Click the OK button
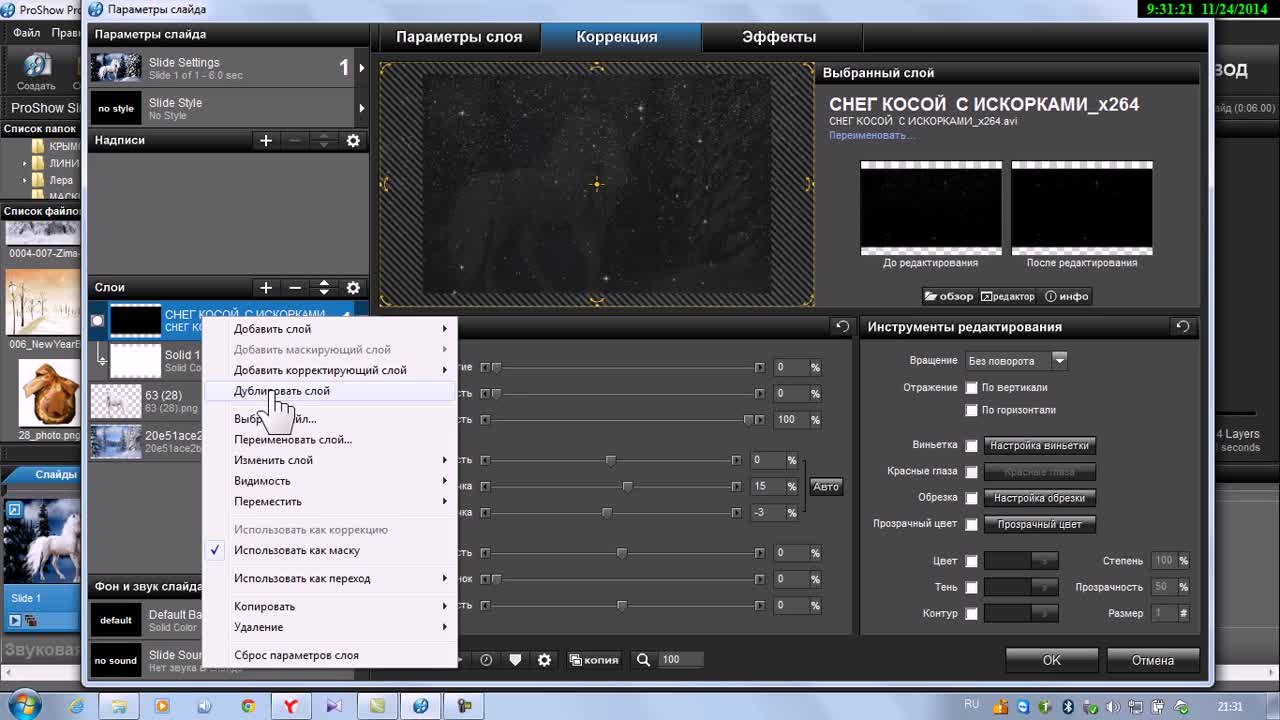The width and height of the screenshot is (1280, 720). [x=1052, y=660]
